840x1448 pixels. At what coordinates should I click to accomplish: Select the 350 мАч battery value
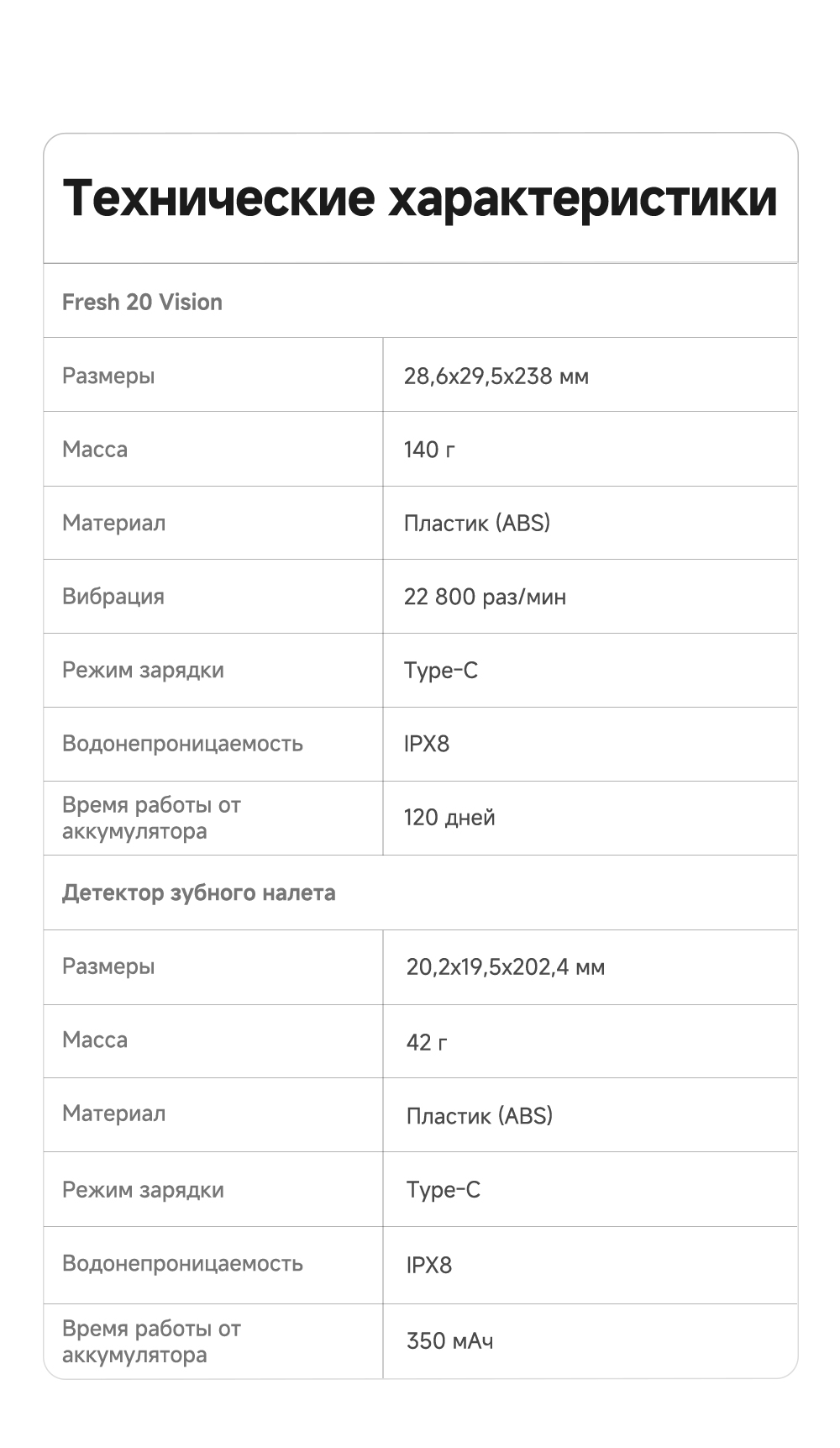pos(449,1340)
